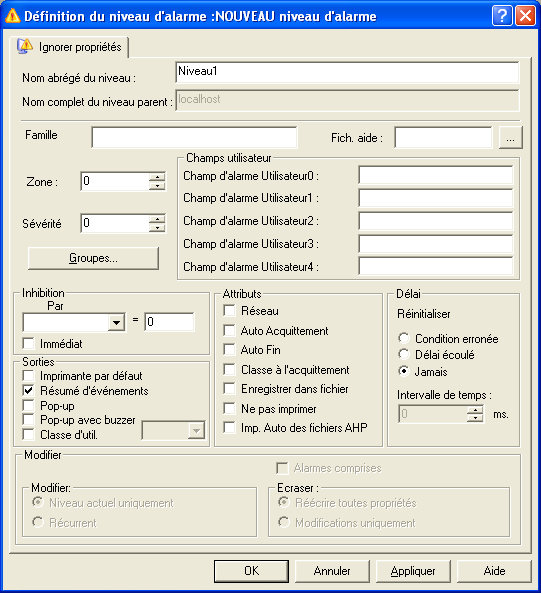Enable the Réseau attribute checkbox

[229, 310]
